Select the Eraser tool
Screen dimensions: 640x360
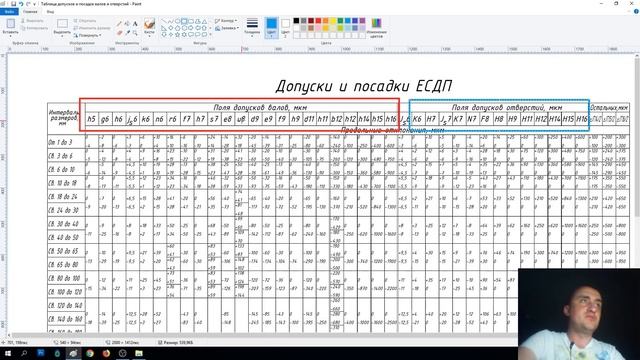[x=119, y=32]
